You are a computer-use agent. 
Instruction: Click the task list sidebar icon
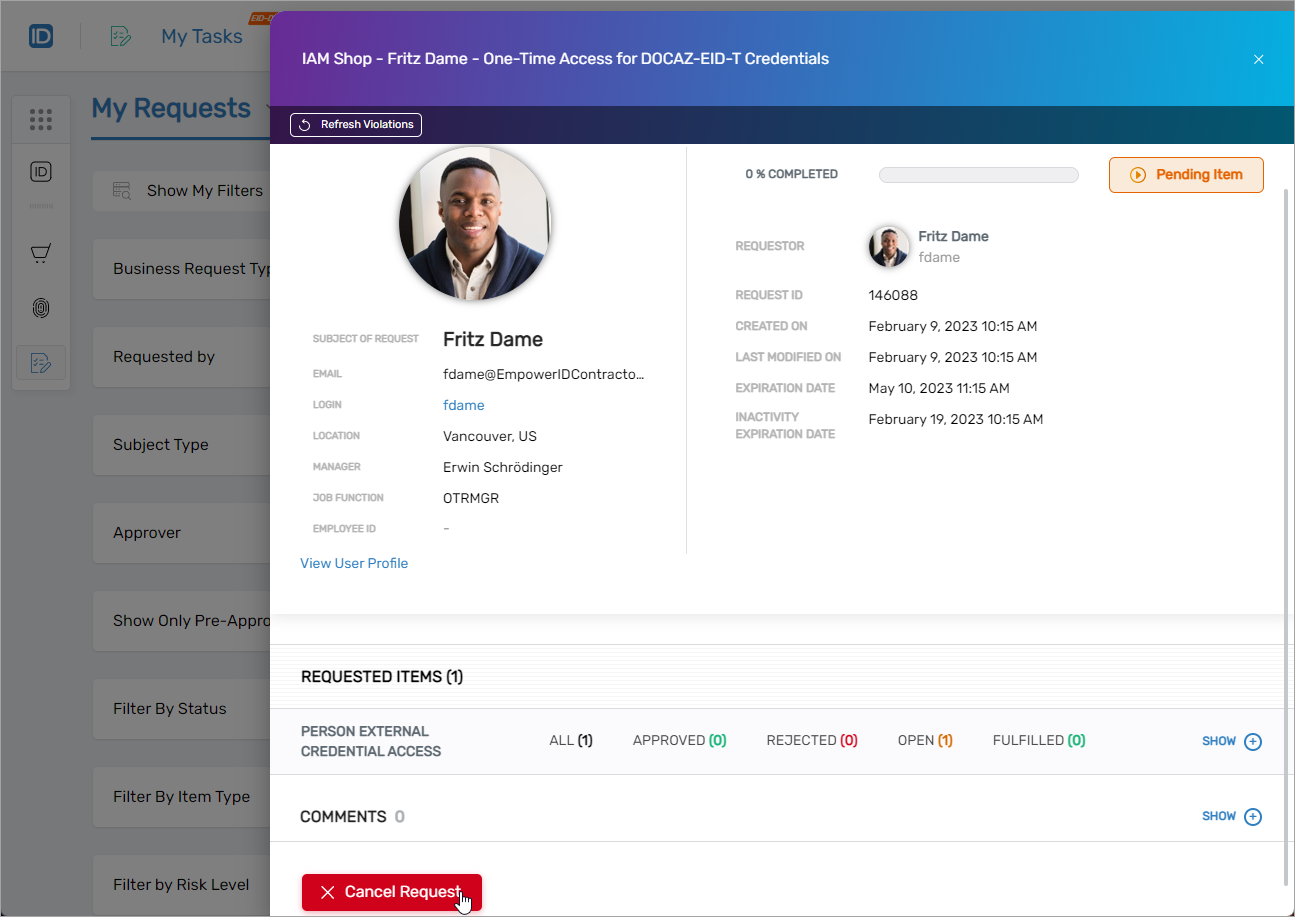[41, 362]
